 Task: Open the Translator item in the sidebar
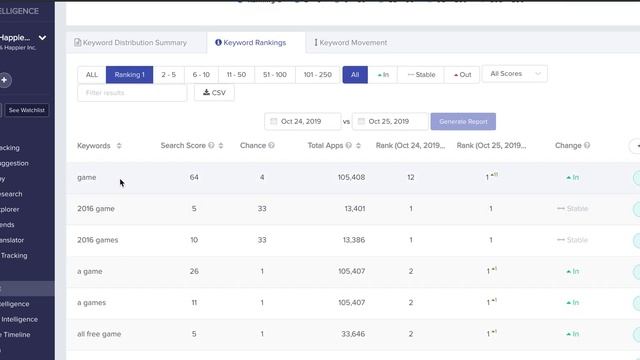12,240
